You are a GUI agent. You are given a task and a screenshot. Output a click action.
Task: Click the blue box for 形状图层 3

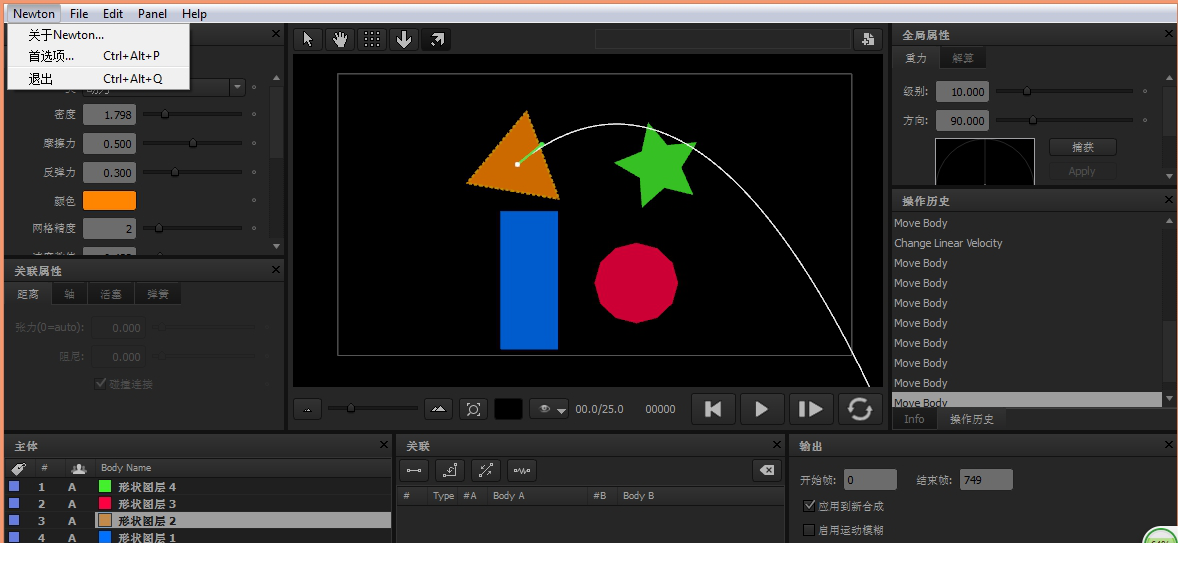tap(14, 504)
